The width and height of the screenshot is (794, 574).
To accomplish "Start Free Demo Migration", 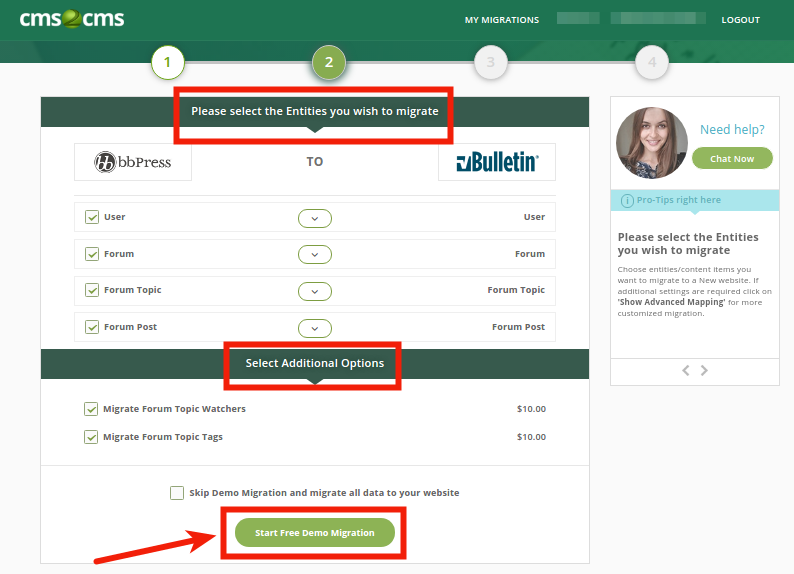I will point(315,532).
